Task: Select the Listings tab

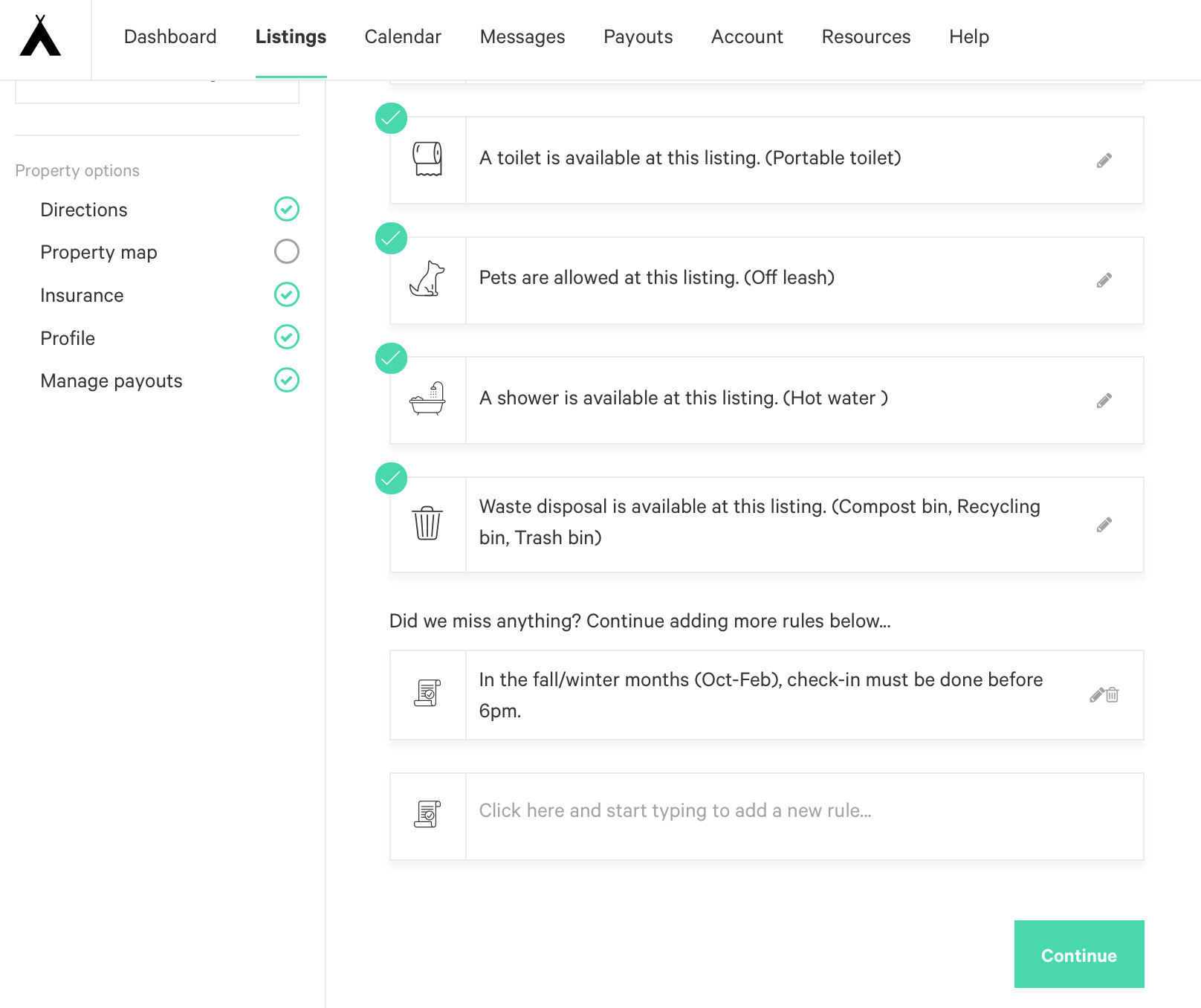Action: click(x=291, y=36)
